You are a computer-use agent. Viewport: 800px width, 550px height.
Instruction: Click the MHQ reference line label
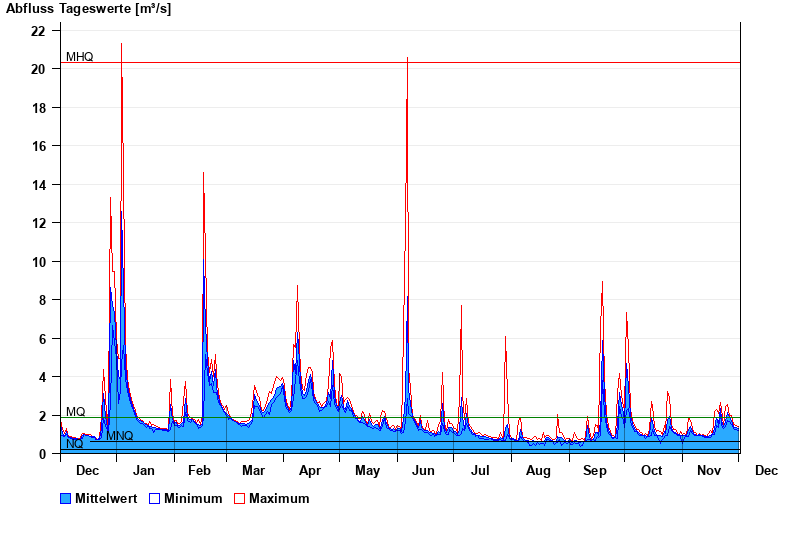point(79,57)
